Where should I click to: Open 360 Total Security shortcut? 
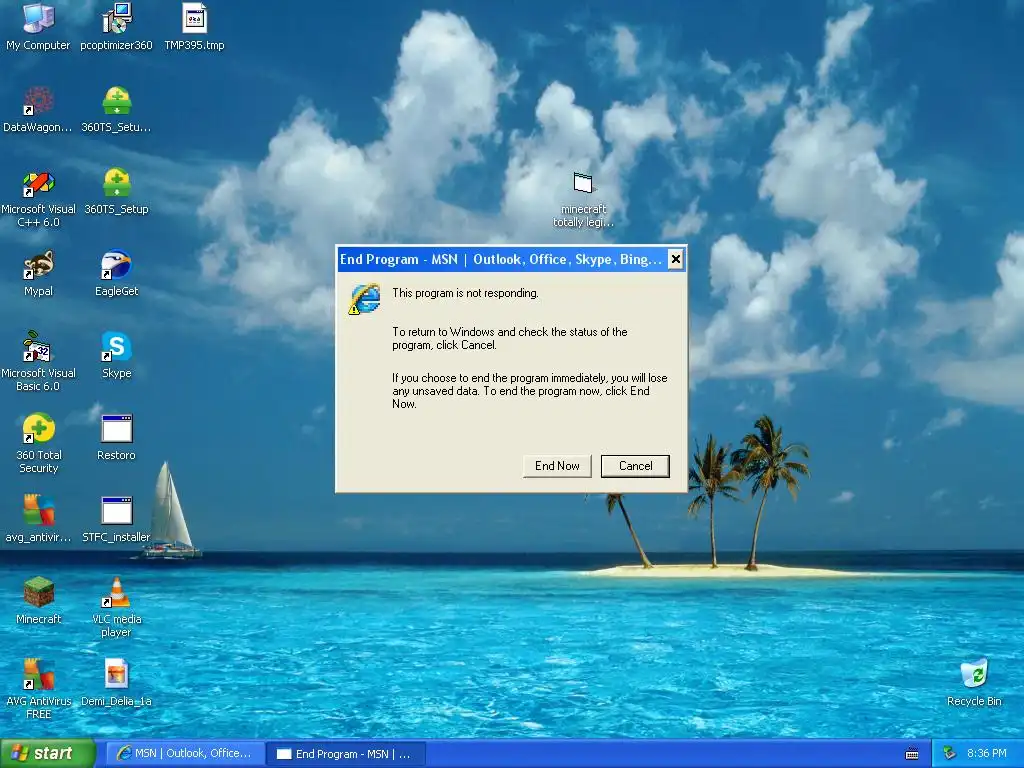pos(38,443)
